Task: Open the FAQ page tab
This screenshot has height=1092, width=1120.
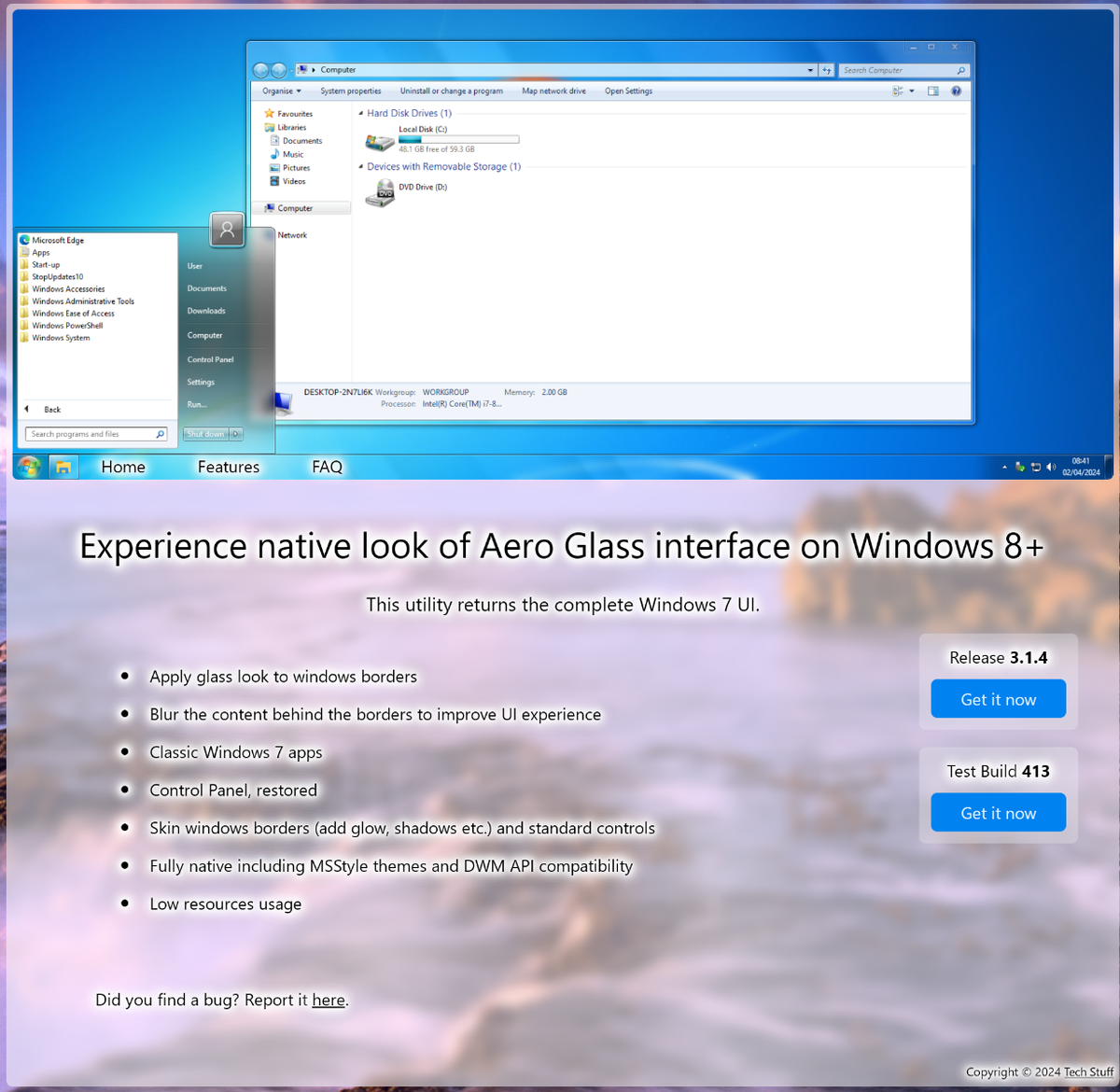Action: point(328,467)
